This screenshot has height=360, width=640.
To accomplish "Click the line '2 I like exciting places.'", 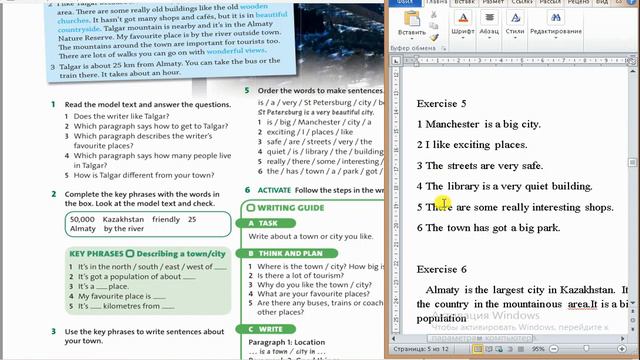I will (472, 145).
